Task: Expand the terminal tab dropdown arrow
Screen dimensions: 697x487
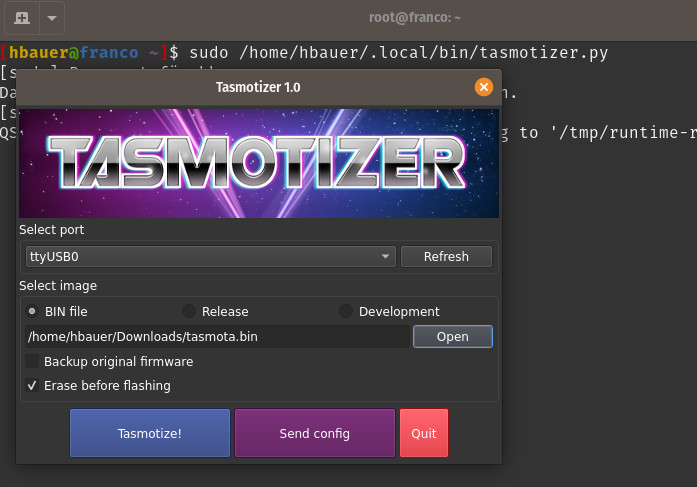Action: [x=52, y=18]
